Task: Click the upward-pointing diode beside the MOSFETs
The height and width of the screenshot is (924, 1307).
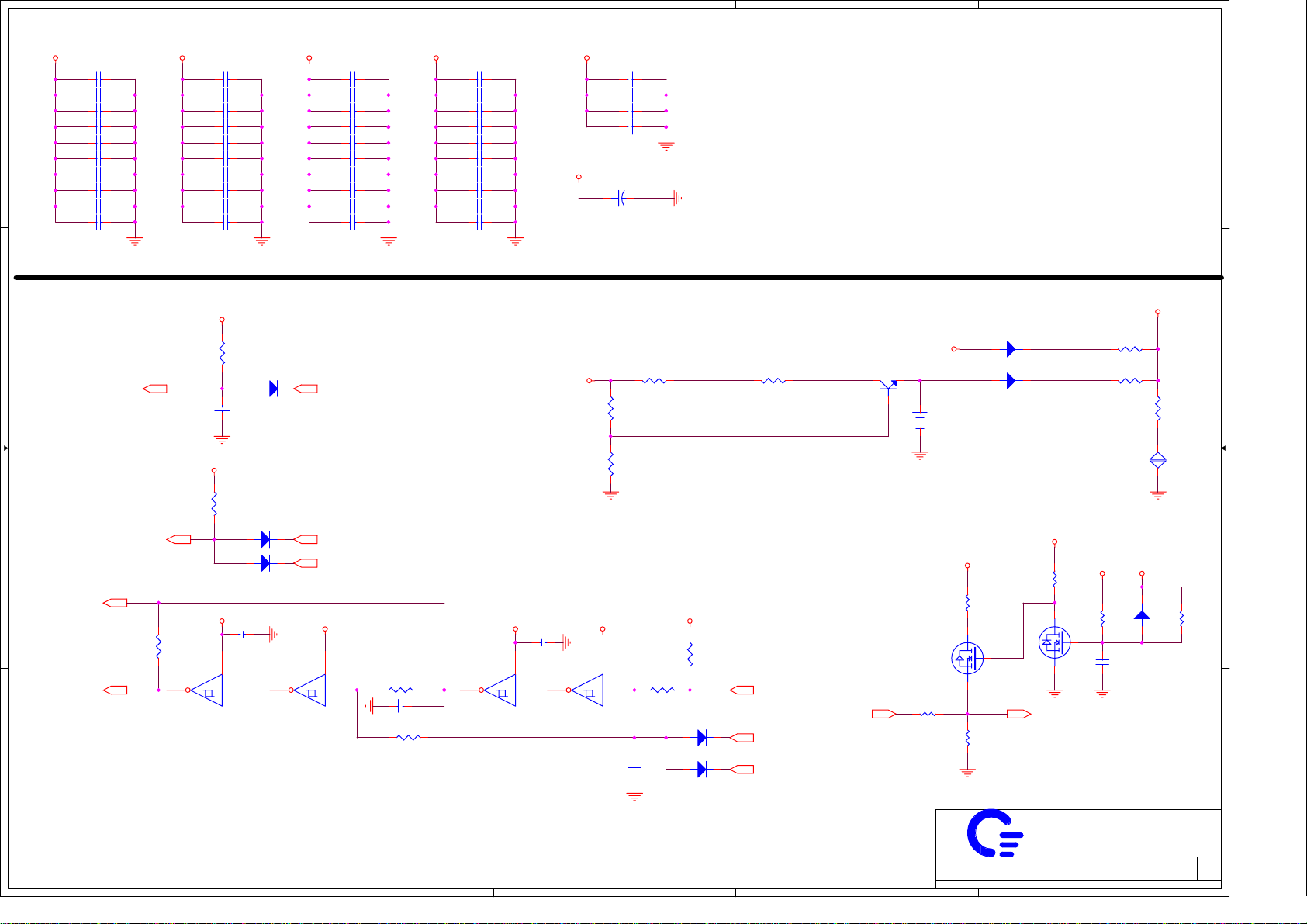Action: (x=1142, y=614)
